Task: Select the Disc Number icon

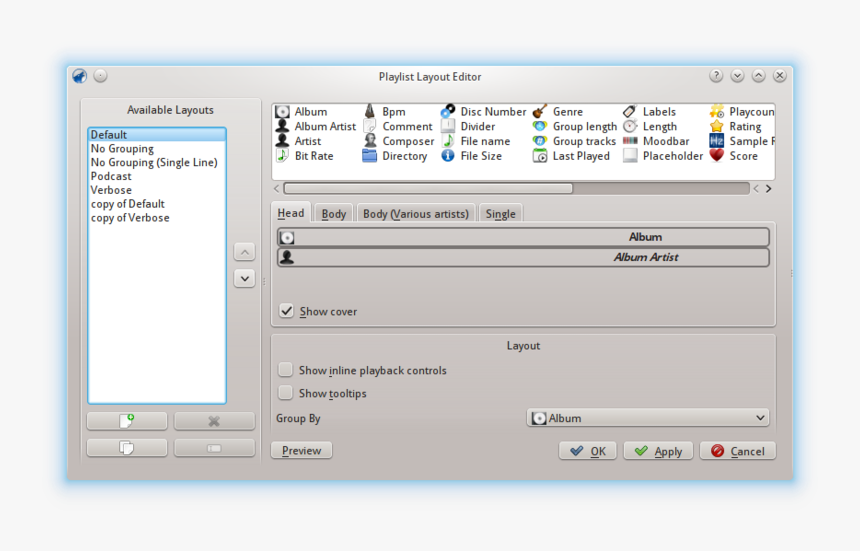Action: (x=448, y=112)
